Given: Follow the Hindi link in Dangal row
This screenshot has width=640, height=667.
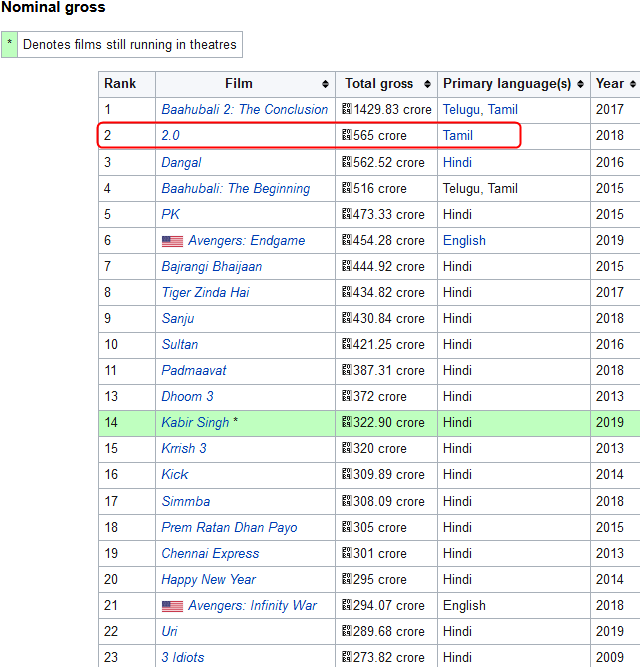Looking at the screenshot, I should (x=458, y=162).
